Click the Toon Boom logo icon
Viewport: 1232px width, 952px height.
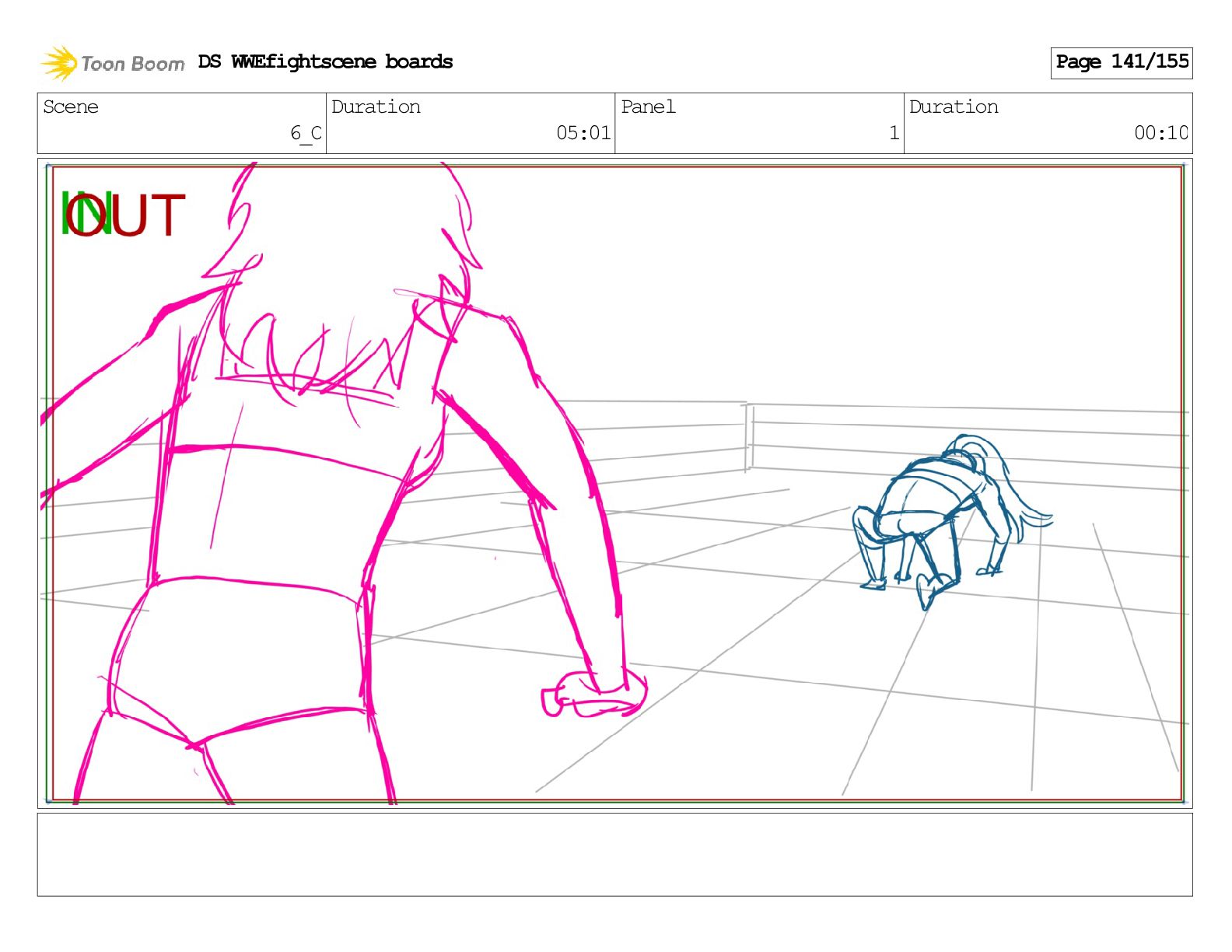(x=59, y=63)
